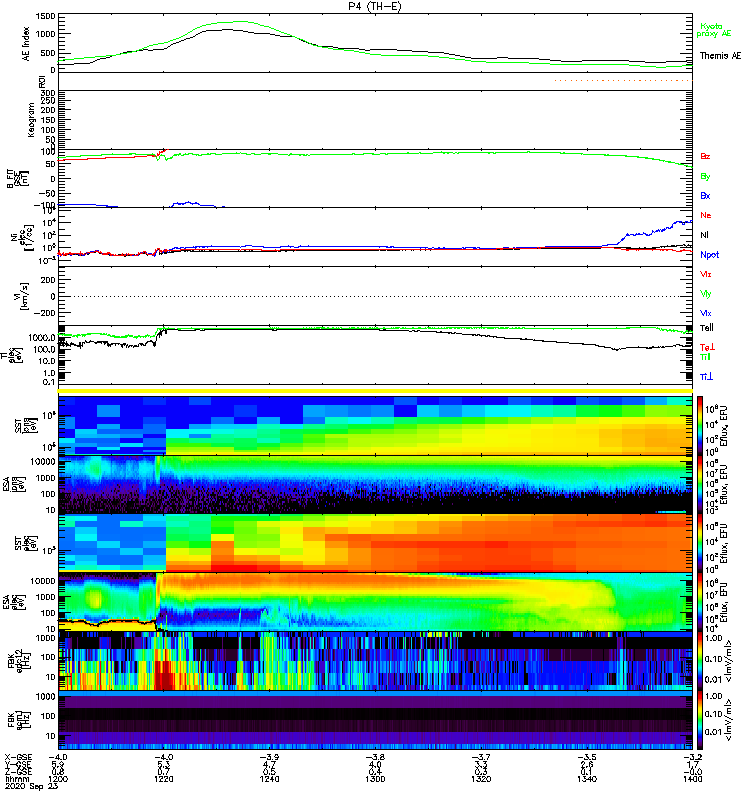The width and height of the screenshot is (750, 800).
Task: Click the blue "Ti⊥" legend entry
Action: tap(706, 377)
